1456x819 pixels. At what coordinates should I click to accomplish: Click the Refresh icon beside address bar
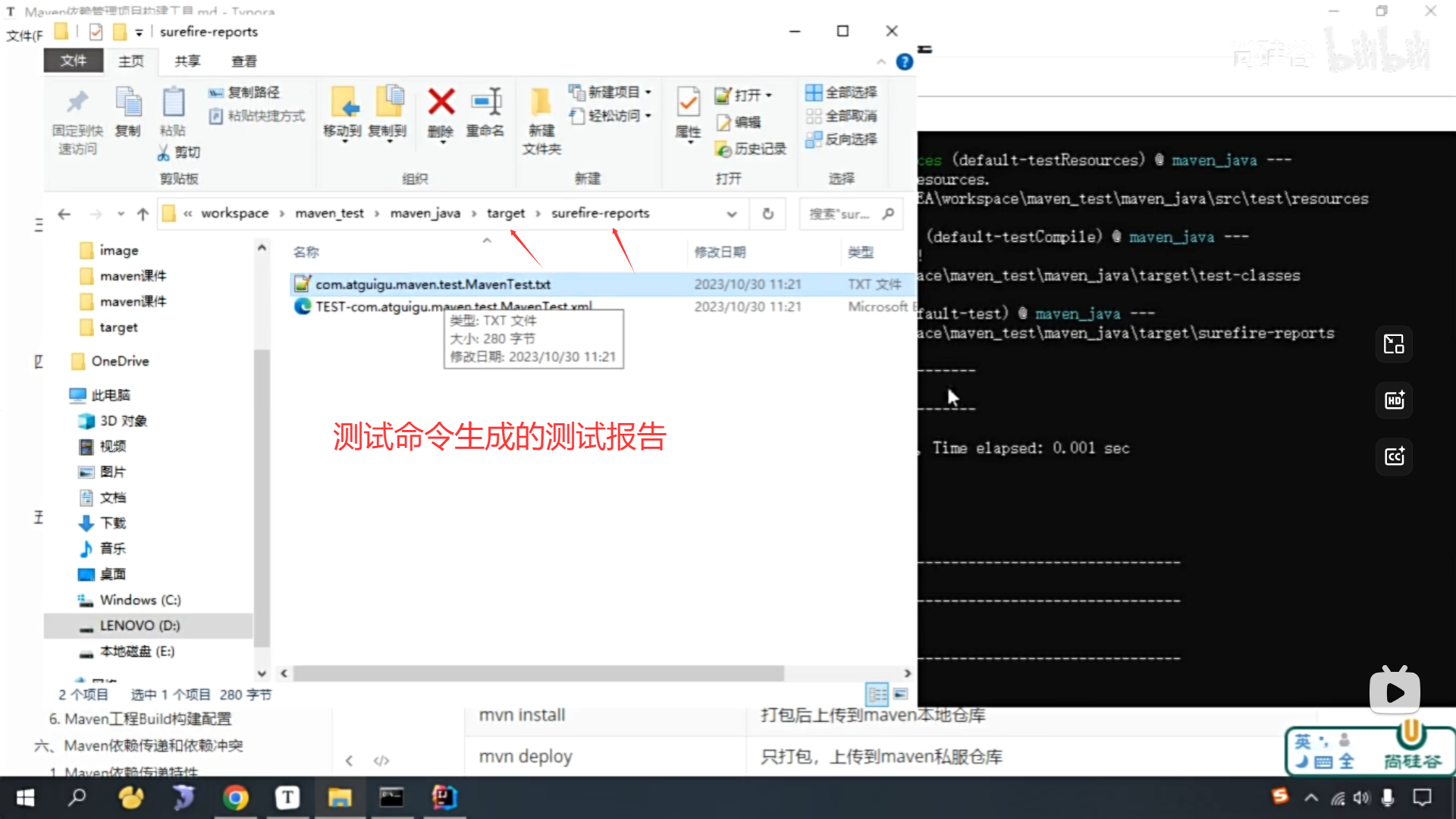(767, 214)
